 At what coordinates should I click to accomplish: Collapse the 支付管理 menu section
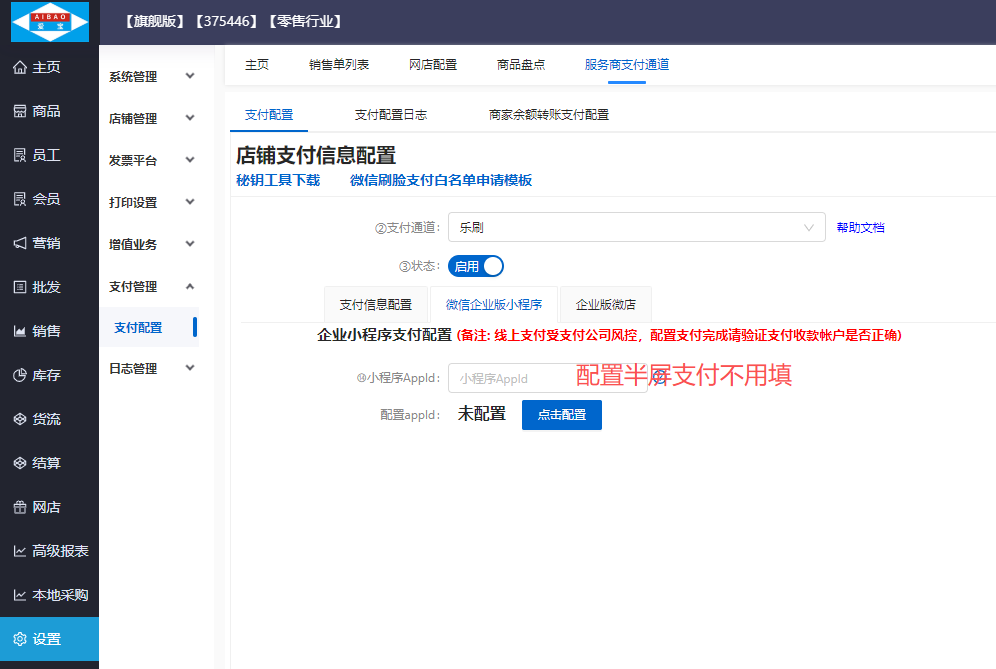coord(151,286)
